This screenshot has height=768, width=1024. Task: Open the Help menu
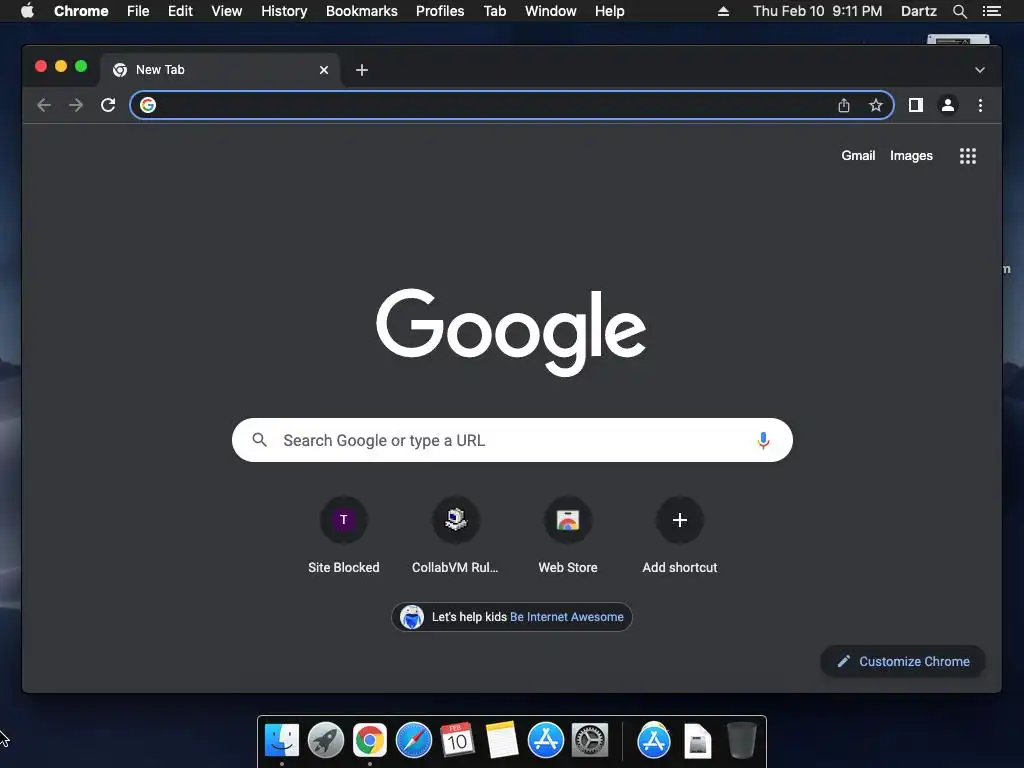tap(609, 11)
